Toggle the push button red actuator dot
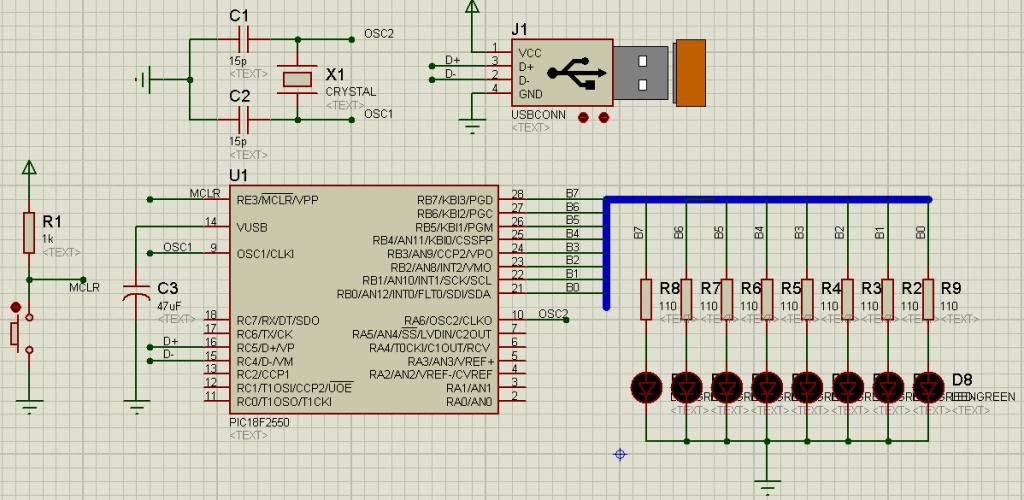Image resolution: width=1024 pixels, height=500 pixels. coord(16,307)
